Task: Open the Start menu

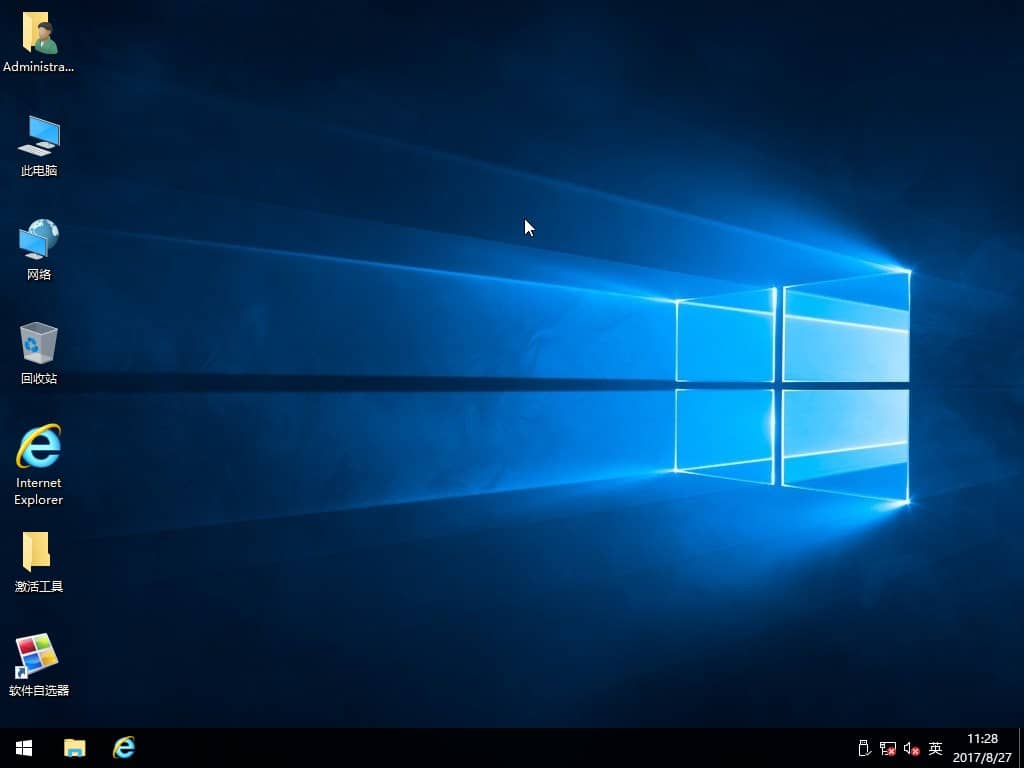Action: pos(22,748)
